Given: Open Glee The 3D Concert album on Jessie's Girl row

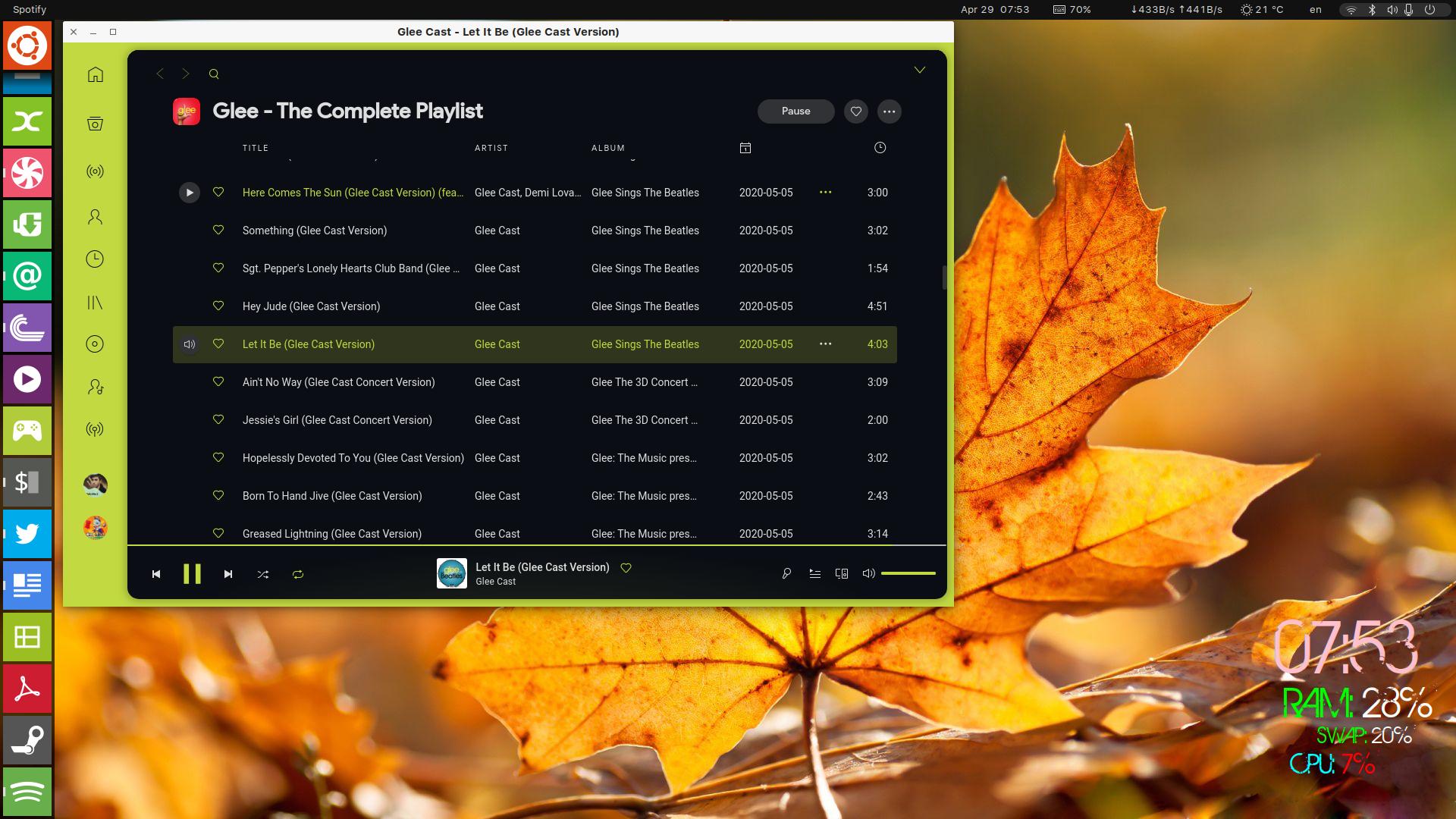Looking at the screenshot, I should [645, 420].
